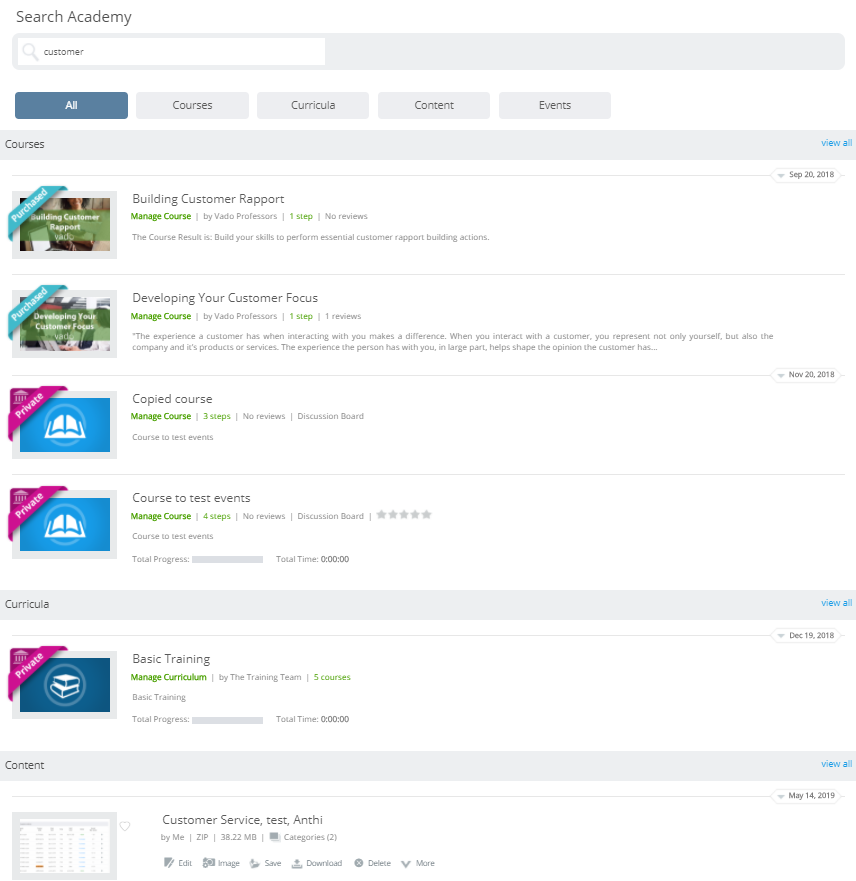Switch to the Courses filter tab
This screenshot has width=856, height=881.
(x=192, y=105)
